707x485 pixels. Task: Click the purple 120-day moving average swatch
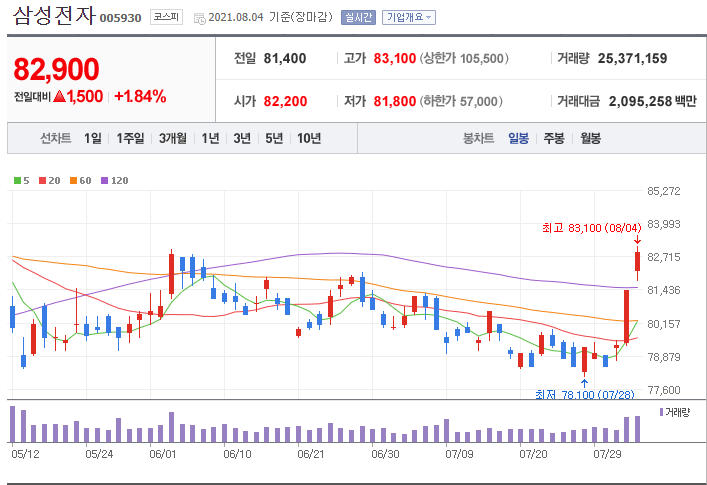coord(105,181)
